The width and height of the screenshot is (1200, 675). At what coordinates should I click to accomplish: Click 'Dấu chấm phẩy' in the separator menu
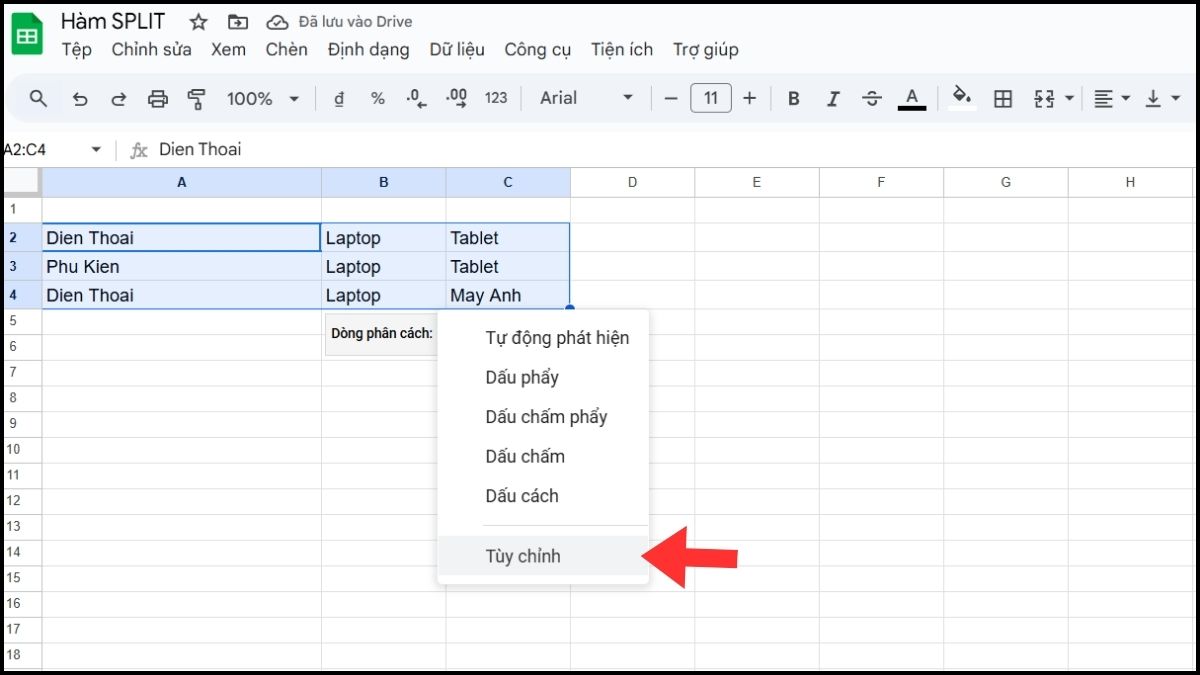tap(546, 417)
